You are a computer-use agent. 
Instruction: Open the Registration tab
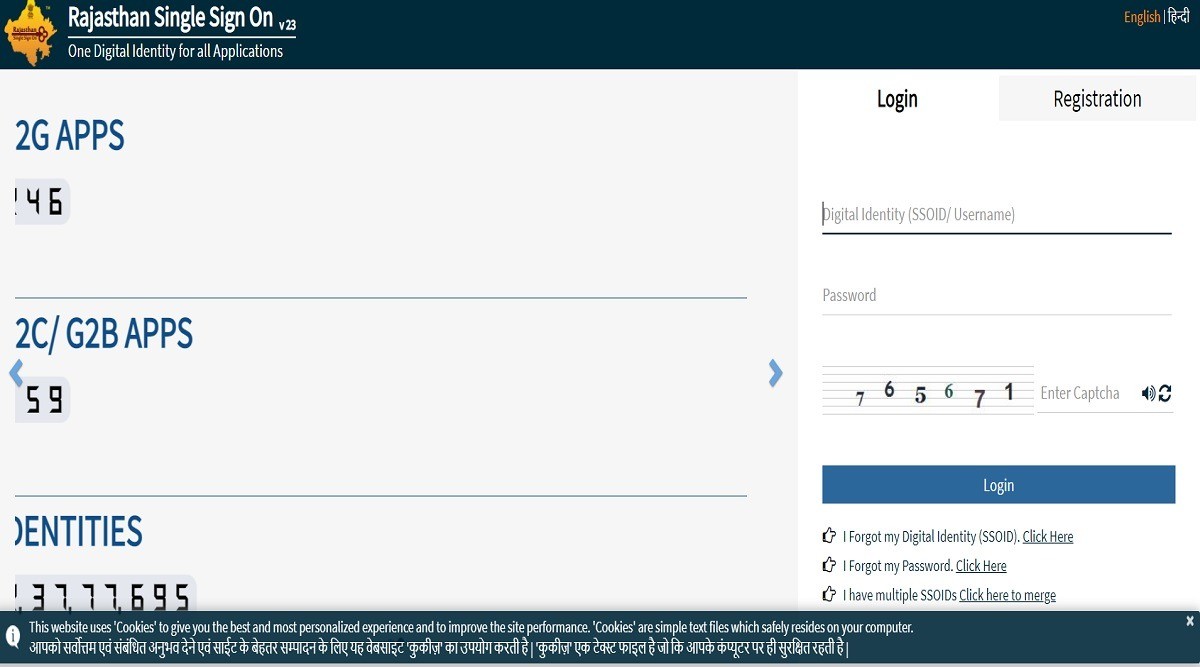(1097, 99)
